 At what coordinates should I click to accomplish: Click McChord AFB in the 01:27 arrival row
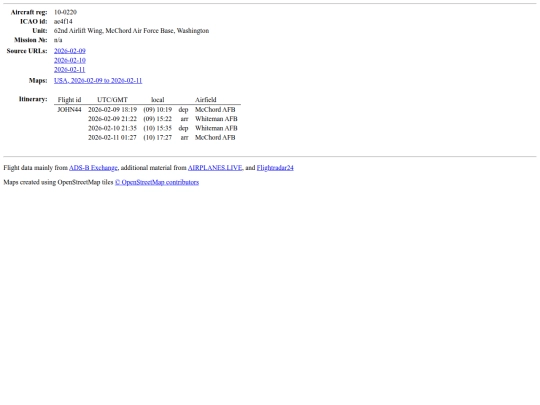click(x=215, y=138)
